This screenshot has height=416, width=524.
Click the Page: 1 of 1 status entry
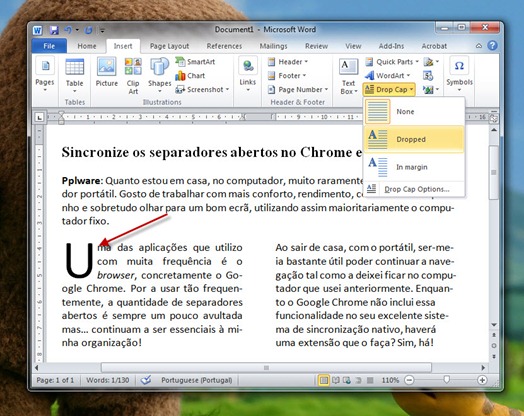55,380
